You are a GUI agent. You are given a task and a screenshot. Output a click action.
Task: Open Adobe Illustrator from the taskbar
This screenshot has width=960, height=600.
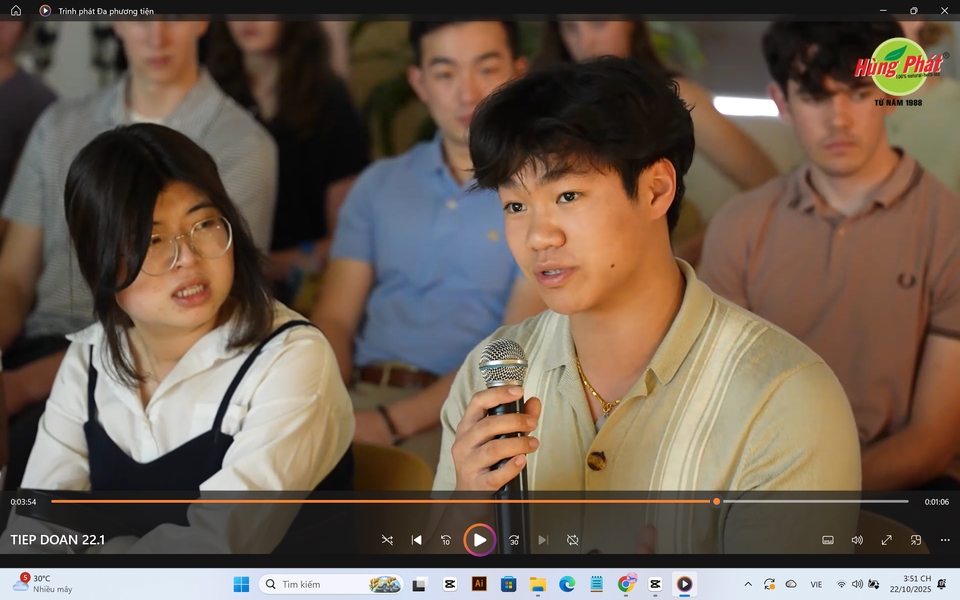point(479,584)
